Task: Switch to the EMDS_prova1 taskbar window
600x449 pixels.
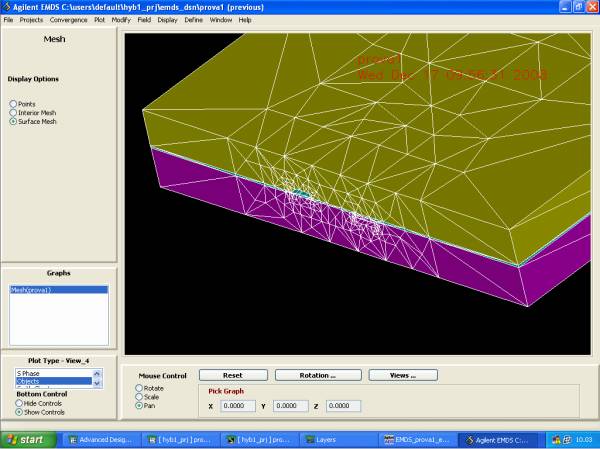Action: pyautogui.click(x=417, y=440)
